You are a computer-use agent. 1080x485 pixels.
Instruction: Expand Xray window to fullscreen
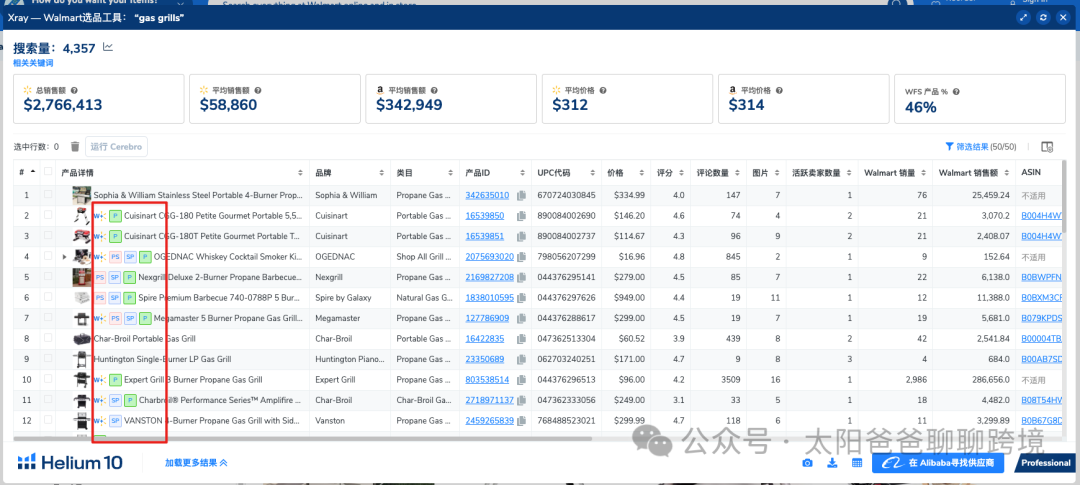click(1024, 18)
